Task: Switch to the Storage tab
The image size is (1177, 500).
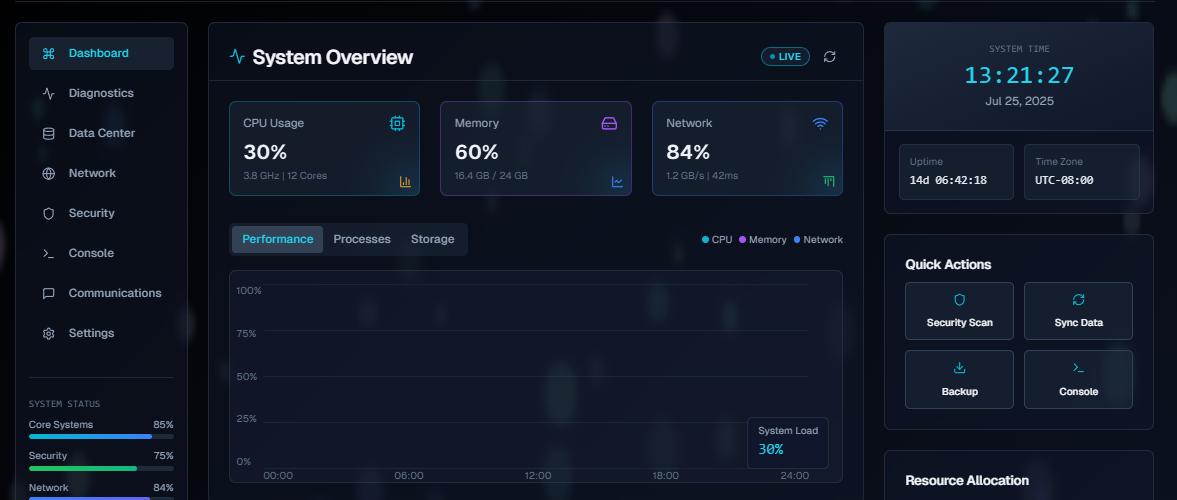Action: (432, 239)
